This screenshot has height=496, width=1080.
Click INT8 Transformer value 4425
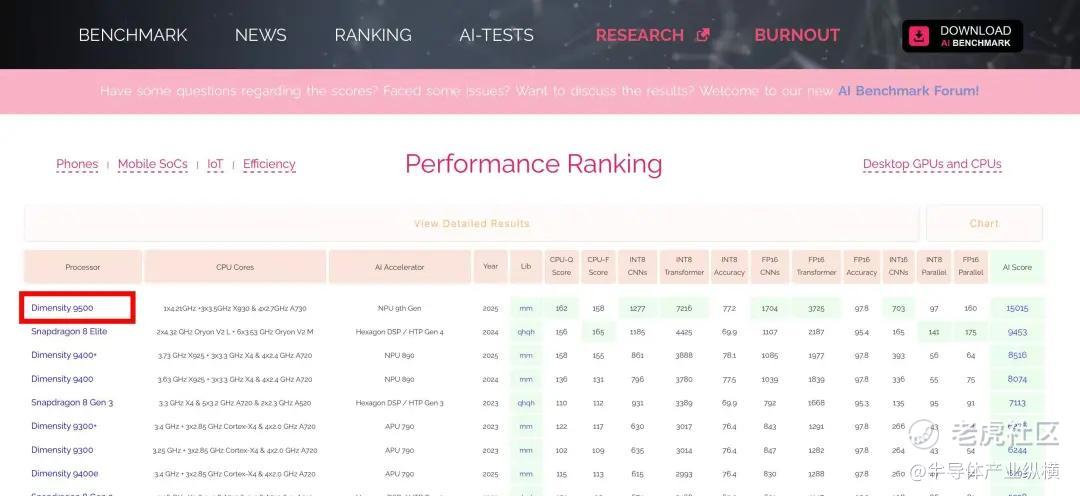point(683,332)
